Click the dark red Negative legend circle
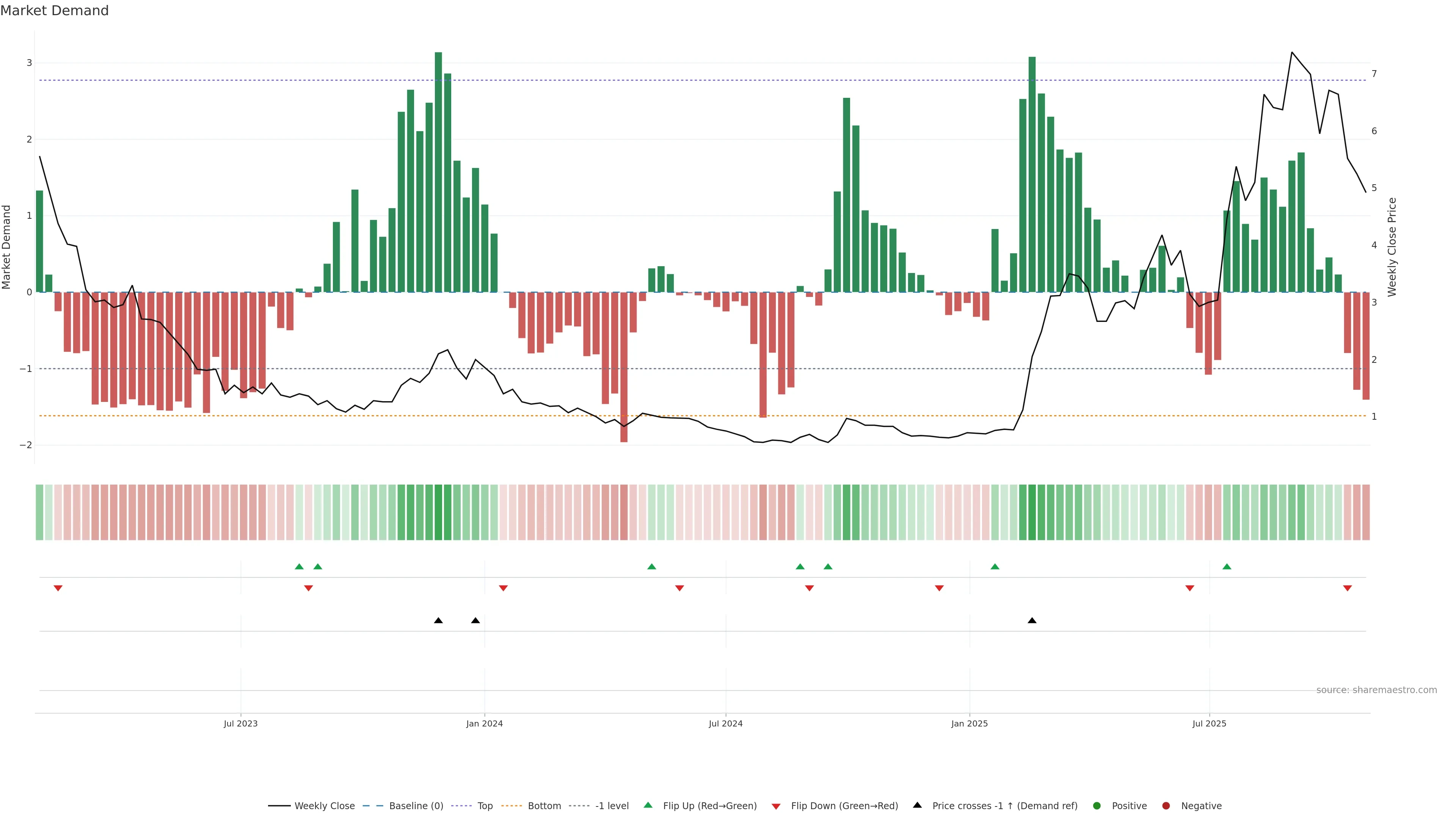1456x819 pixels. pyautogui.click(x=1166, y=806)
